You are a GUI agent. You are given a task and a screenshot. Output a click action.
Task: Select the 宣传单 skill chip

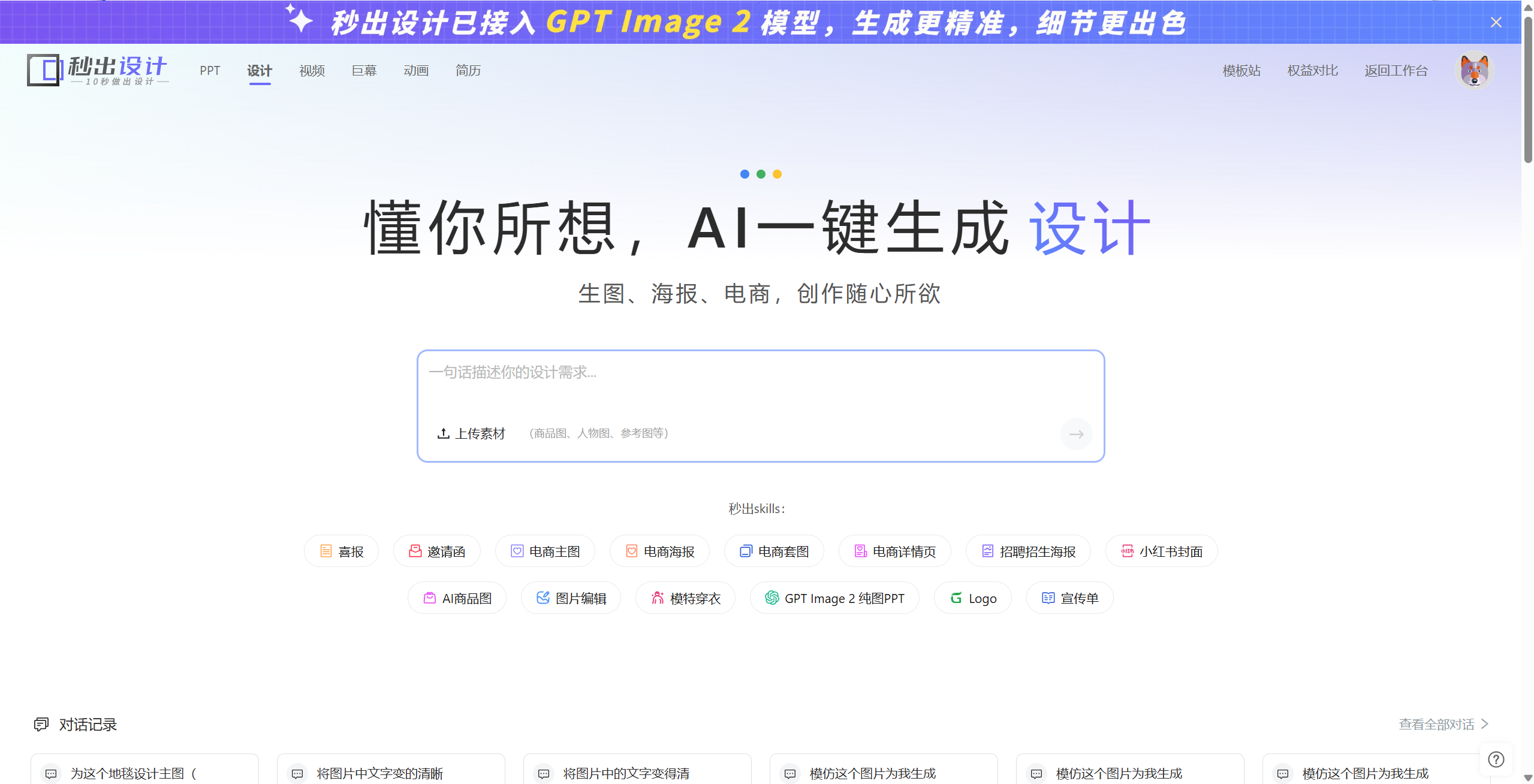click(1070, 598)
